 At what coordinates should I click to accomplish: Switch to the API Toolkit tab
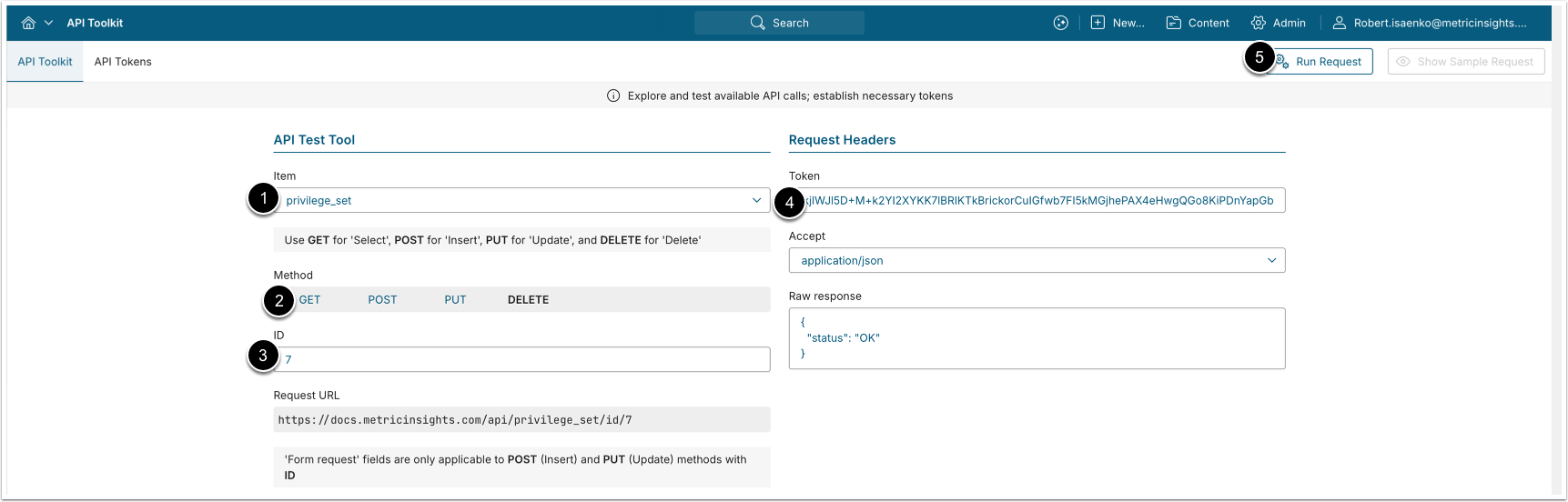(x=45, y=62)
